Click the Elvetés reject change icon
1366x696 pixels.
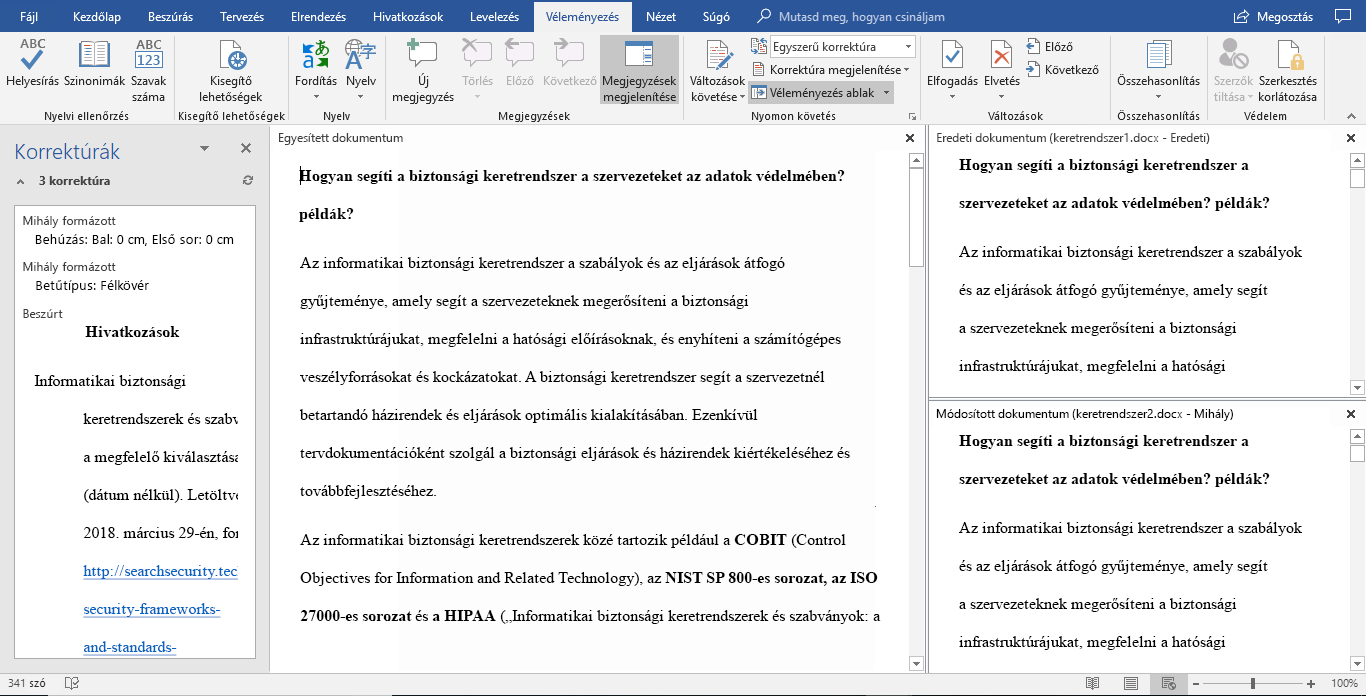point(1001,57)
